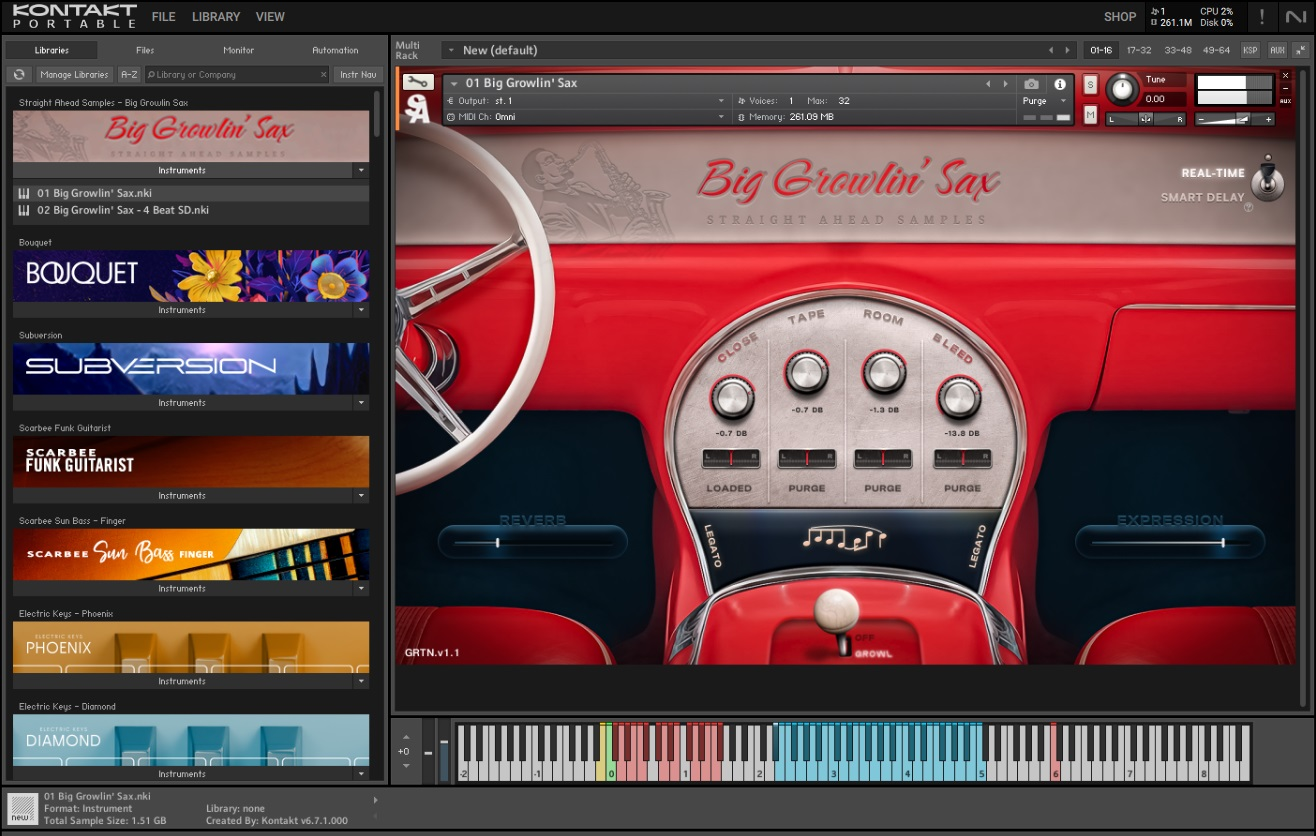Image resolution: width=1316 pixels, height=836 pixels.
Task: Click the wrench edit-mode icon
Action: click(x=418, y=82)
